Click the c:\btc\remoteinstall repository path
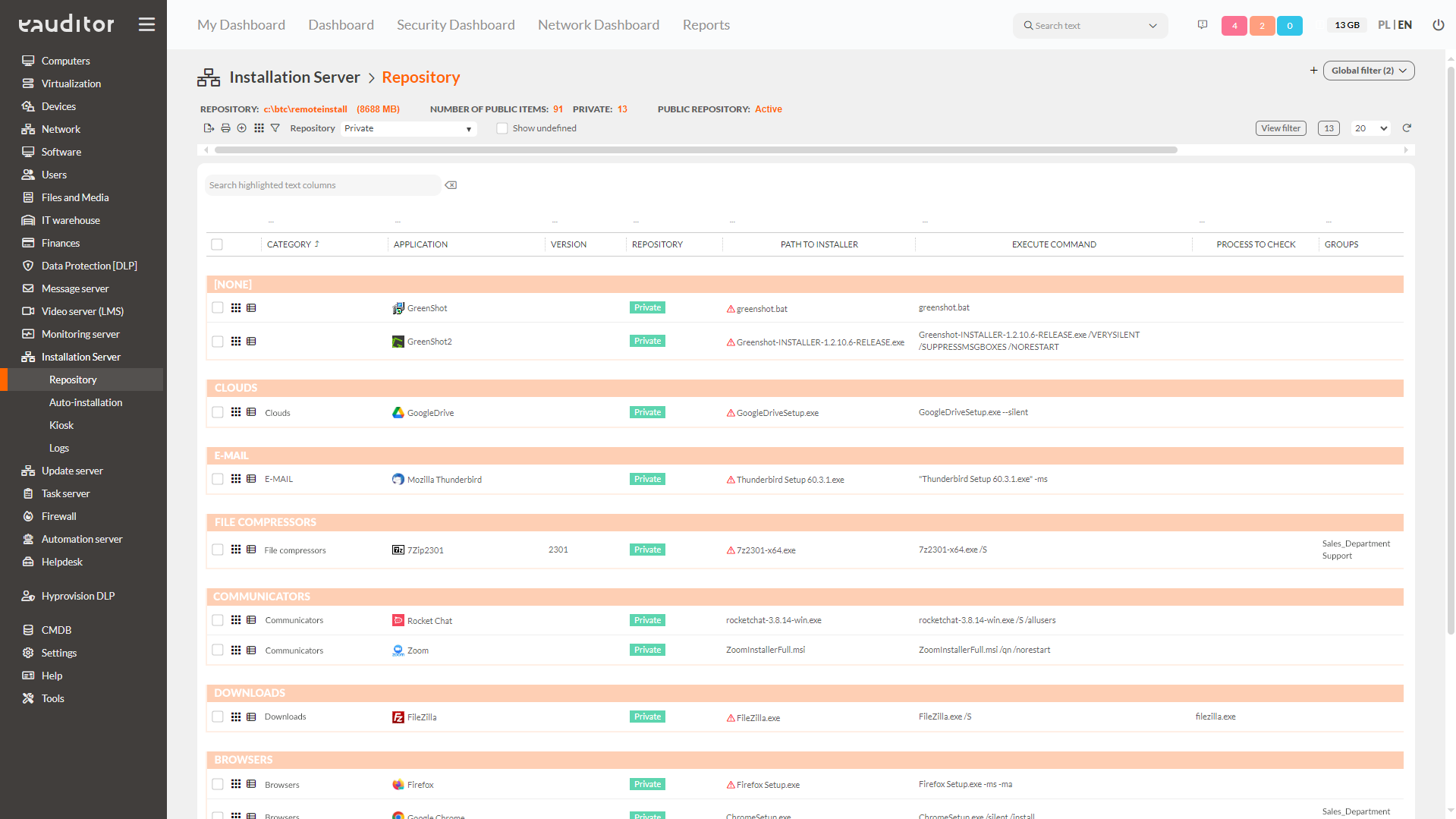The width and height of the screenshot is (1456, 819). coord(305,109)
